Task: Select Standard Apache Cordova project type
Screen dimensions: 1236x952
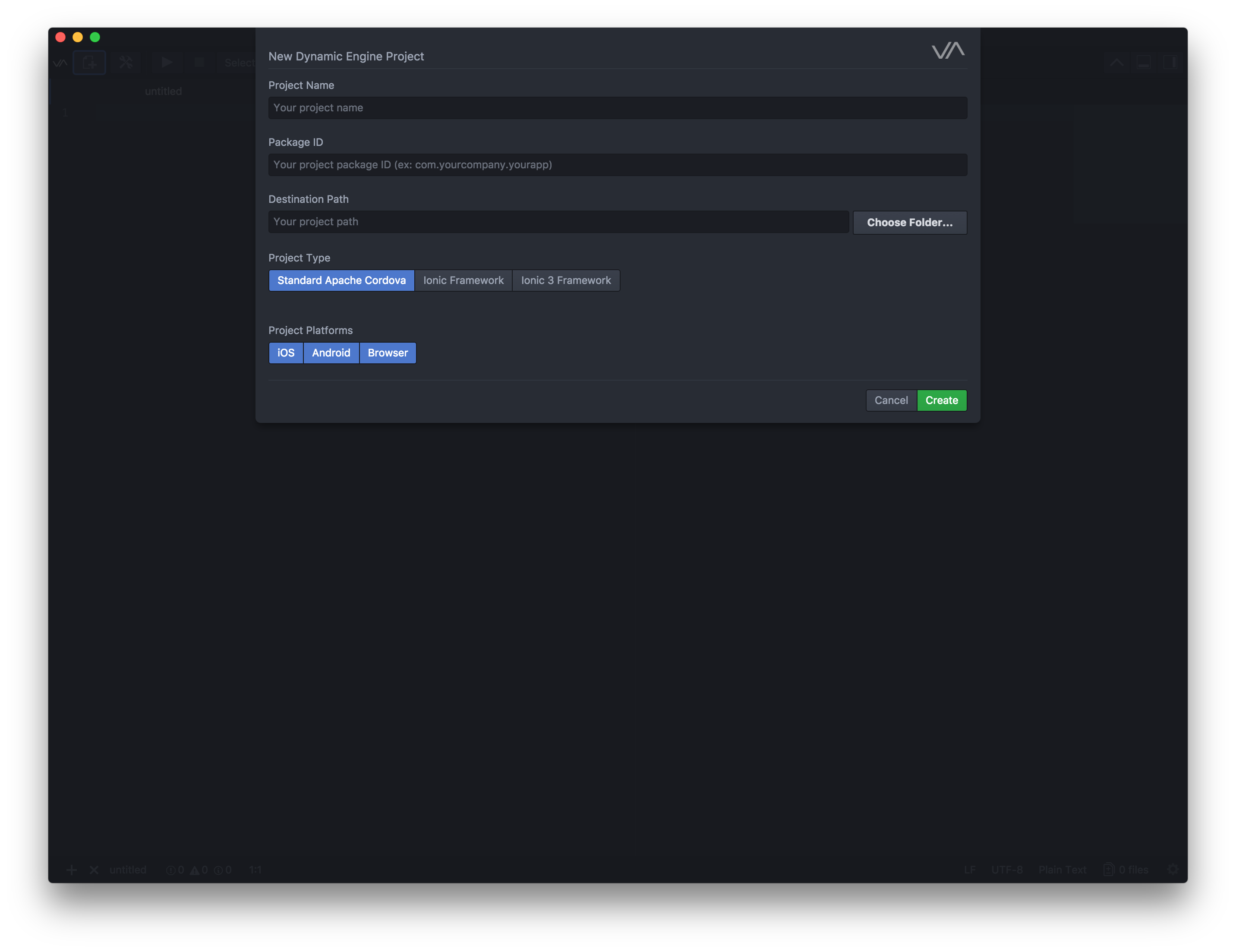Action: 341,280
